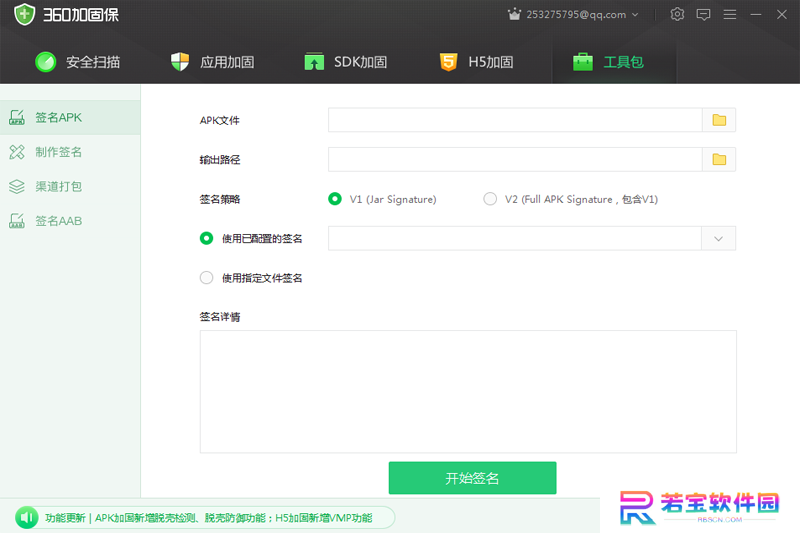Click the 360加固保 shield logo

[24, 14]
